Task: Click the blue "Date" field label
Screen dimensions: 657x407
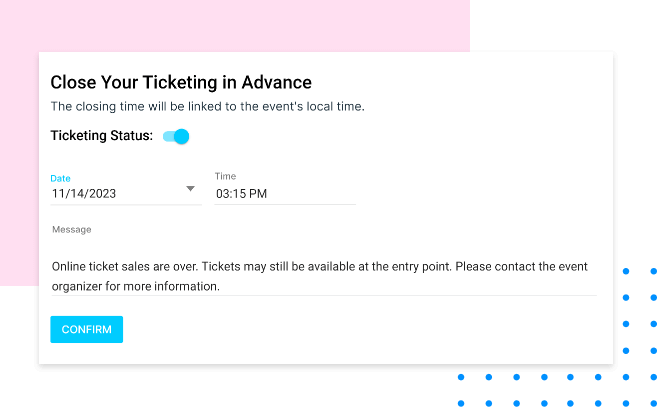Action: click(60, 178)
